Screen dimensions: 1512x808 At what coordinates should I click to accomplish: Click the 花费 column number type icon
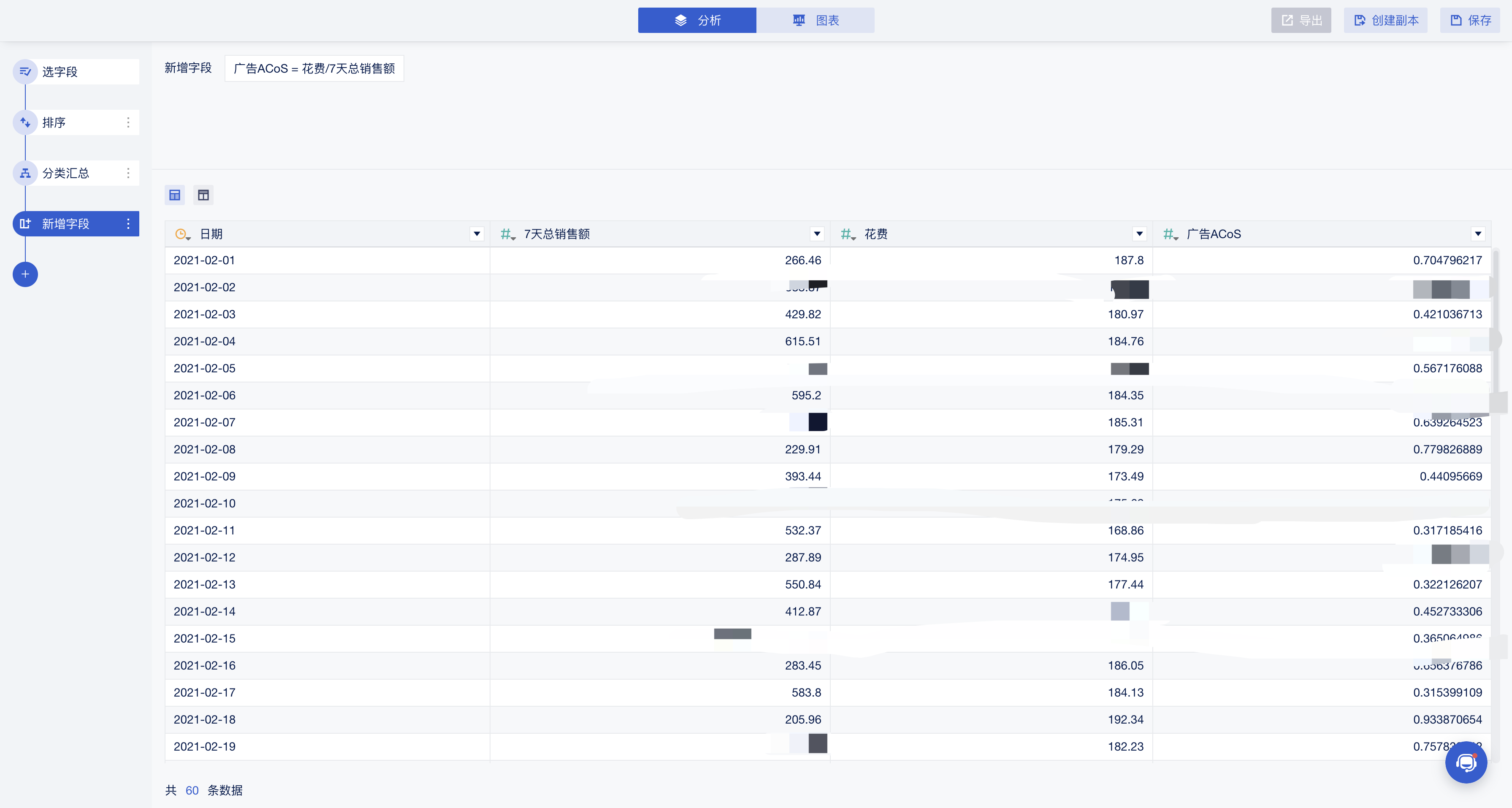point(847,234)
